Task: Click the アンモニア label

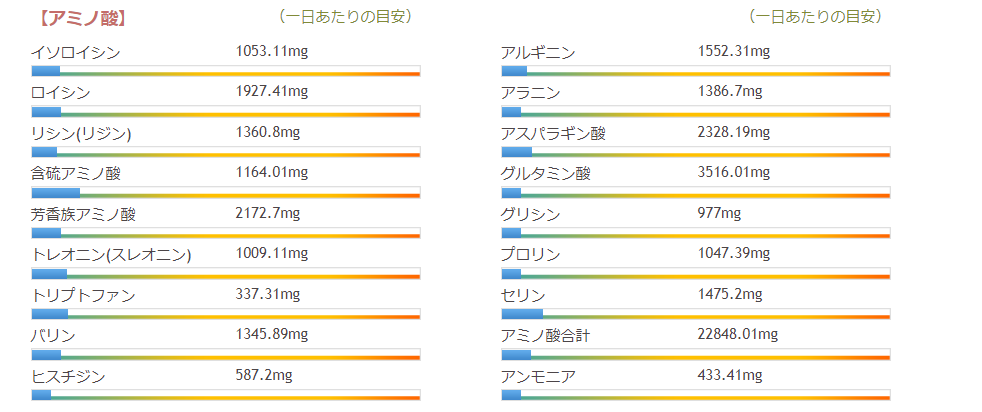Action: coord(538,376)
